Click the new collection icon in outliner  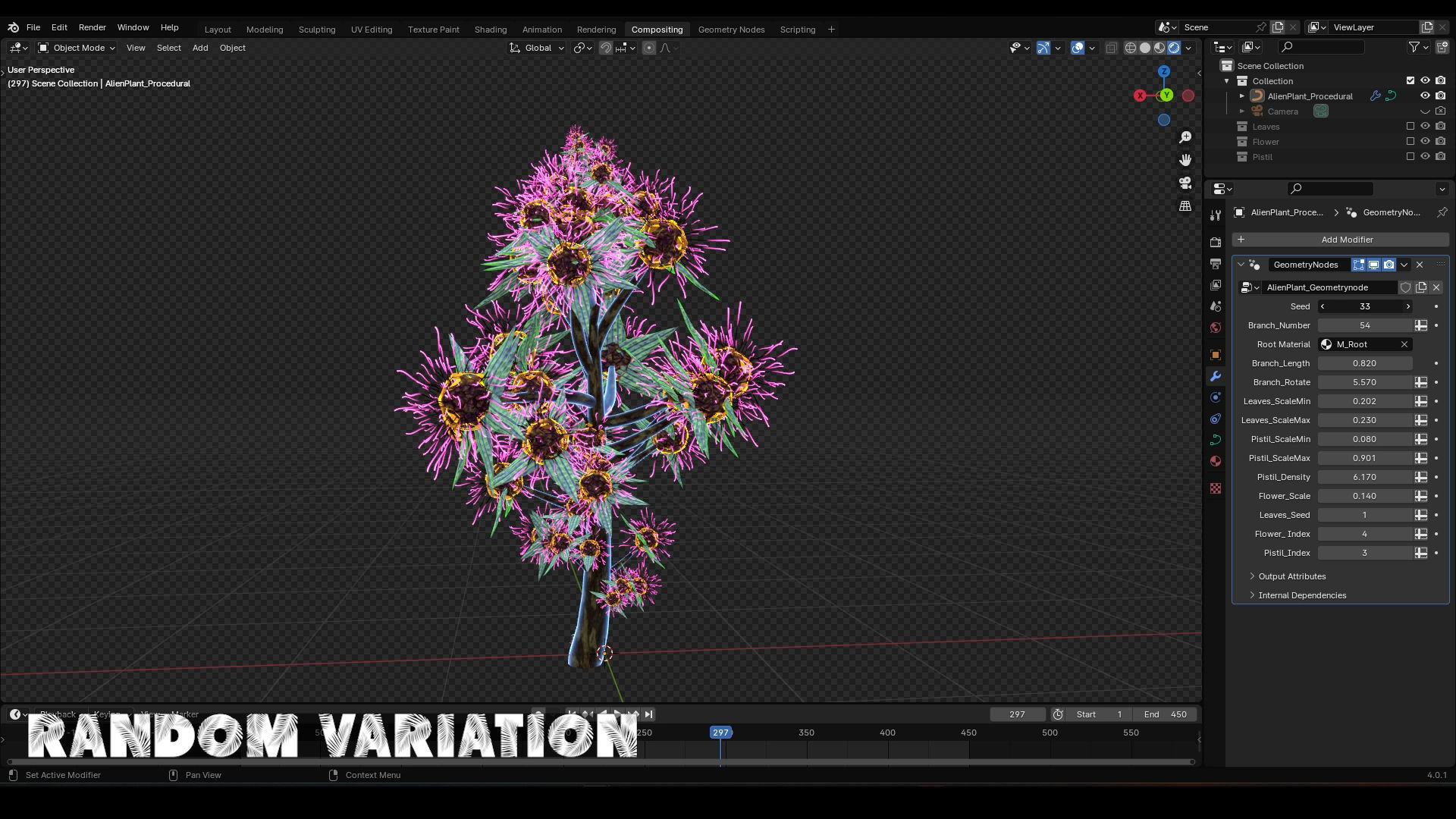[1442, 47]
